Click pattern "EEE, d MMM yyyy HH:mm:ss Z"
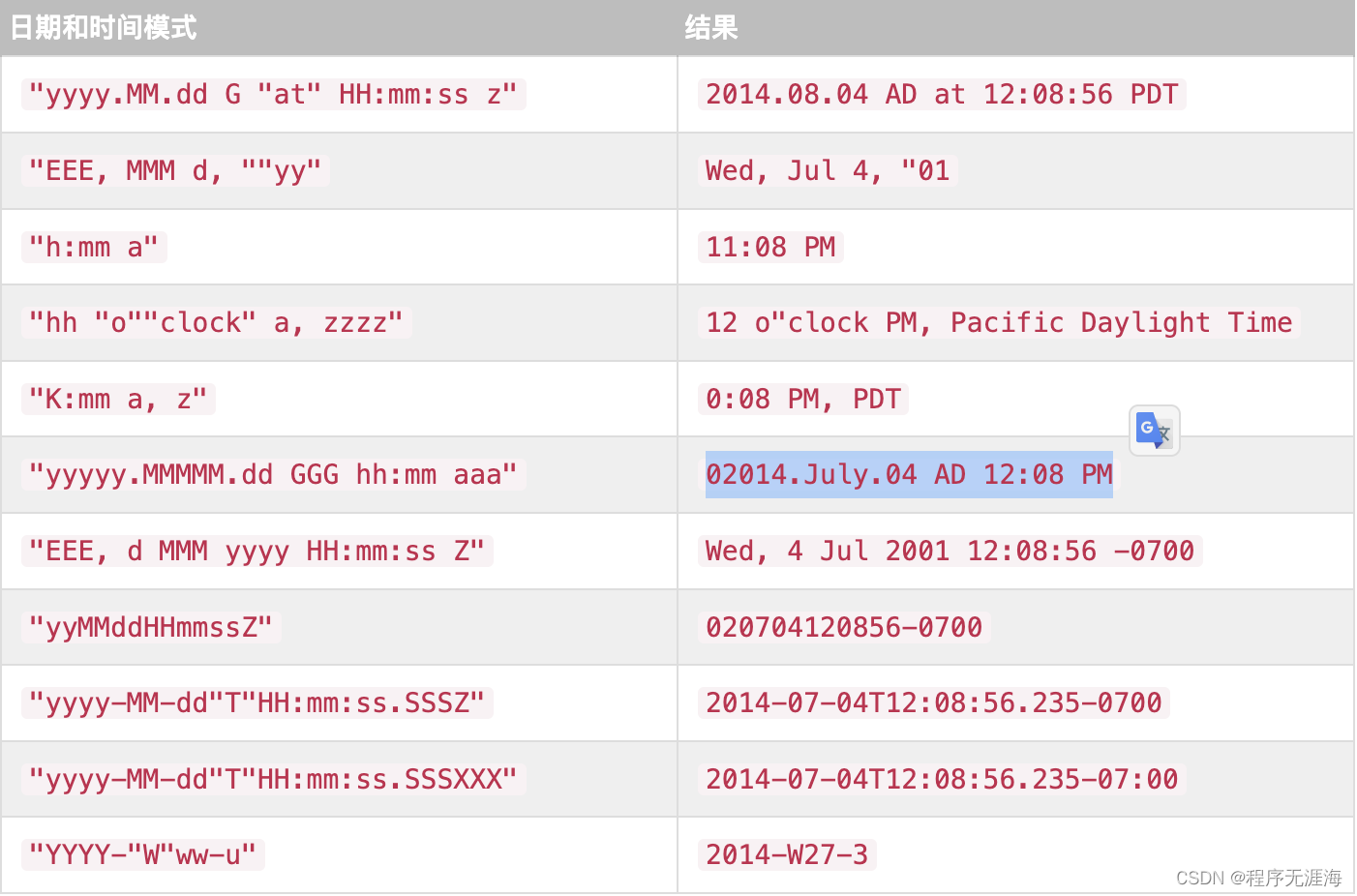This screenshot has width=1357, height=896. [257, 551]
